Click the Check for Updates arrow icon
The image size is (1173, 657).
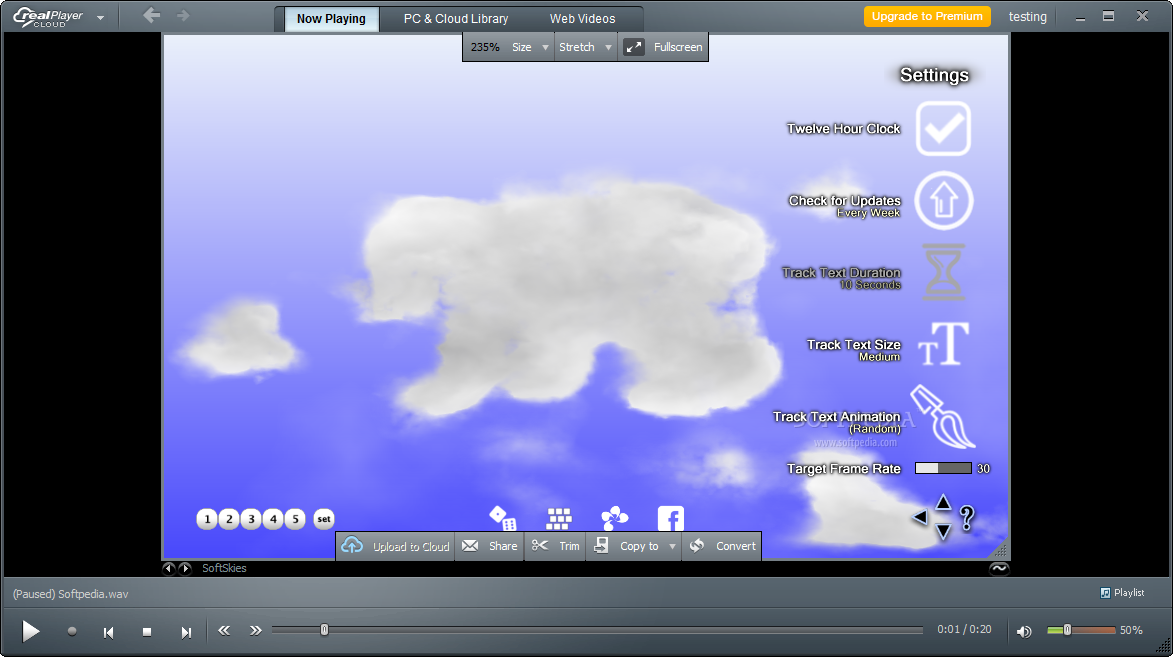coord(943,201)
